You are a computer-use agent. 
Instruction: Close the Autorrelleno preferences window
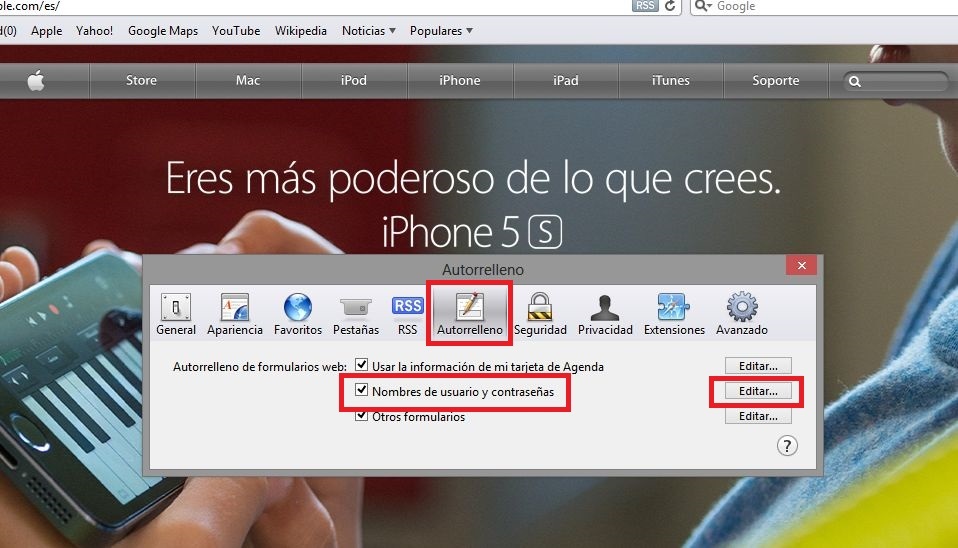[x=802, y=266]
